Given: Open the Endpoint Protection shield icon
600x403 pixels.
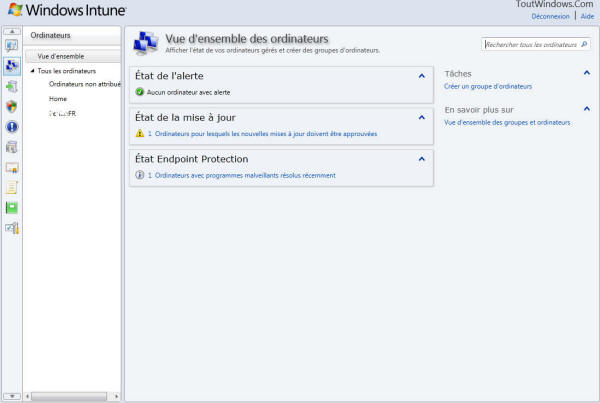Looking at the screenshot, I should pyautogui.click(x=11, y=107).
